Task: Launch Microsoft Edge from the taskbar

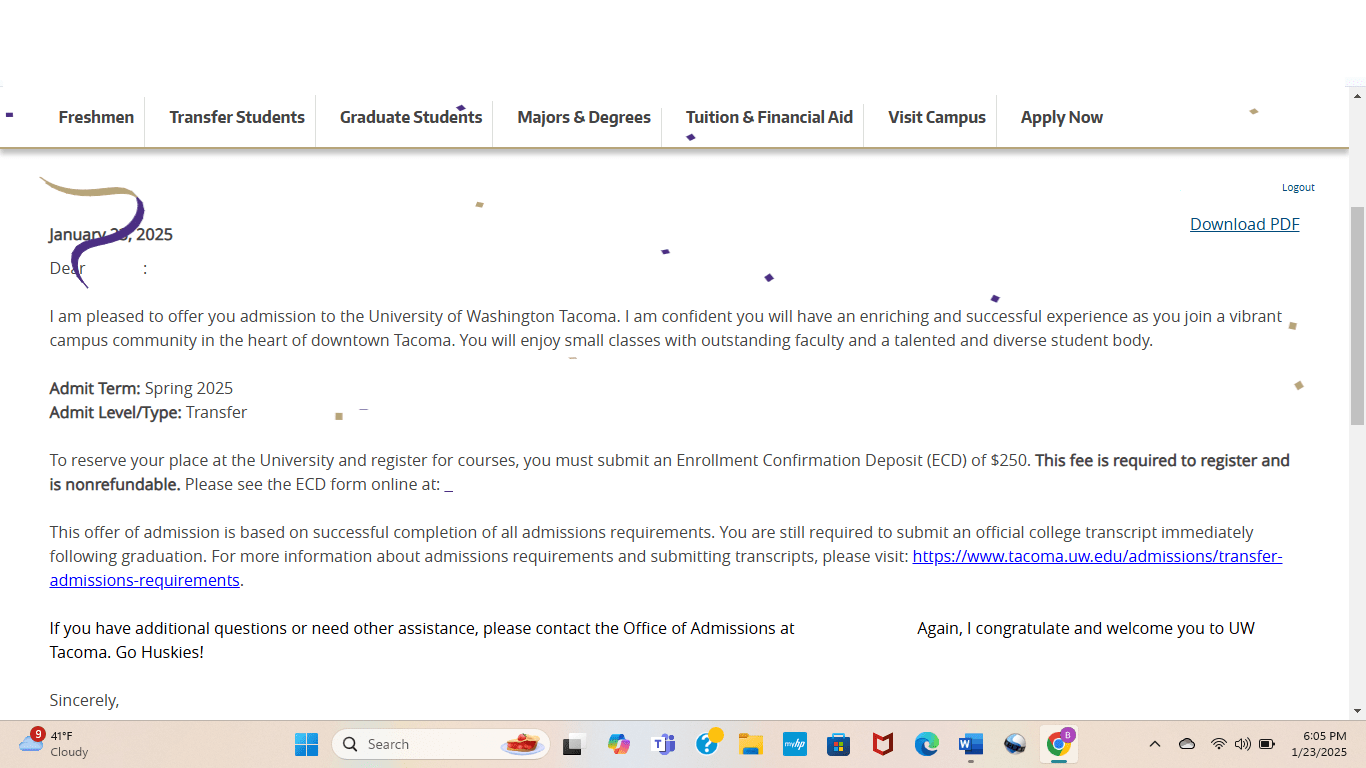Action: tap(927, 744)
